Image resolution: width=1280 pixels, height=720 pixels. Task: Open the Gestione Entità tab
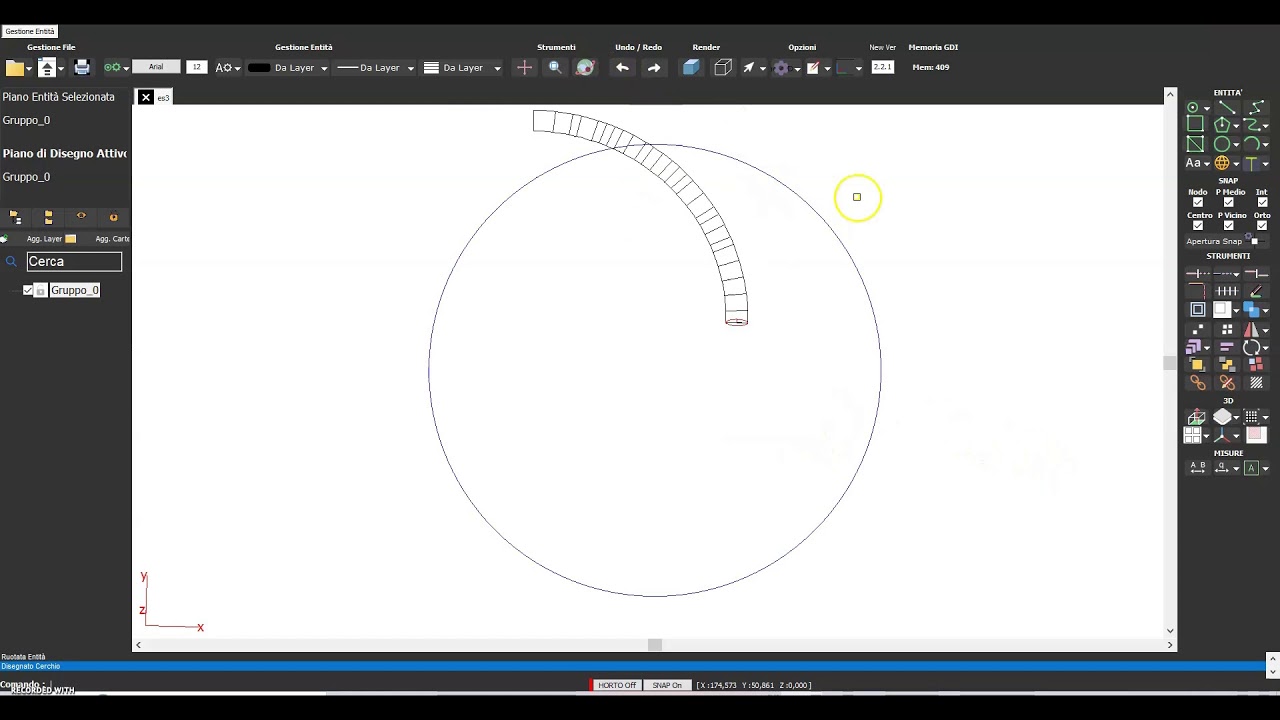click(x=30, y=31)
